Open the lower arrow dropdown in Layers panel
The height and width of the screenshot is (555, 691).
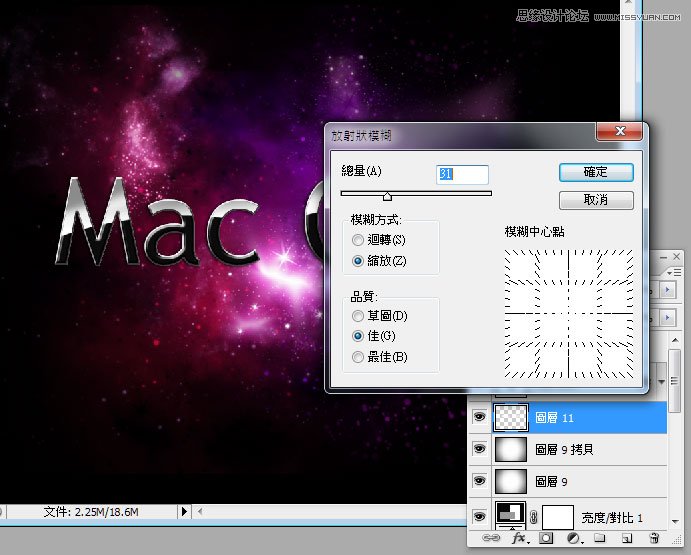(x=668, y=317)
